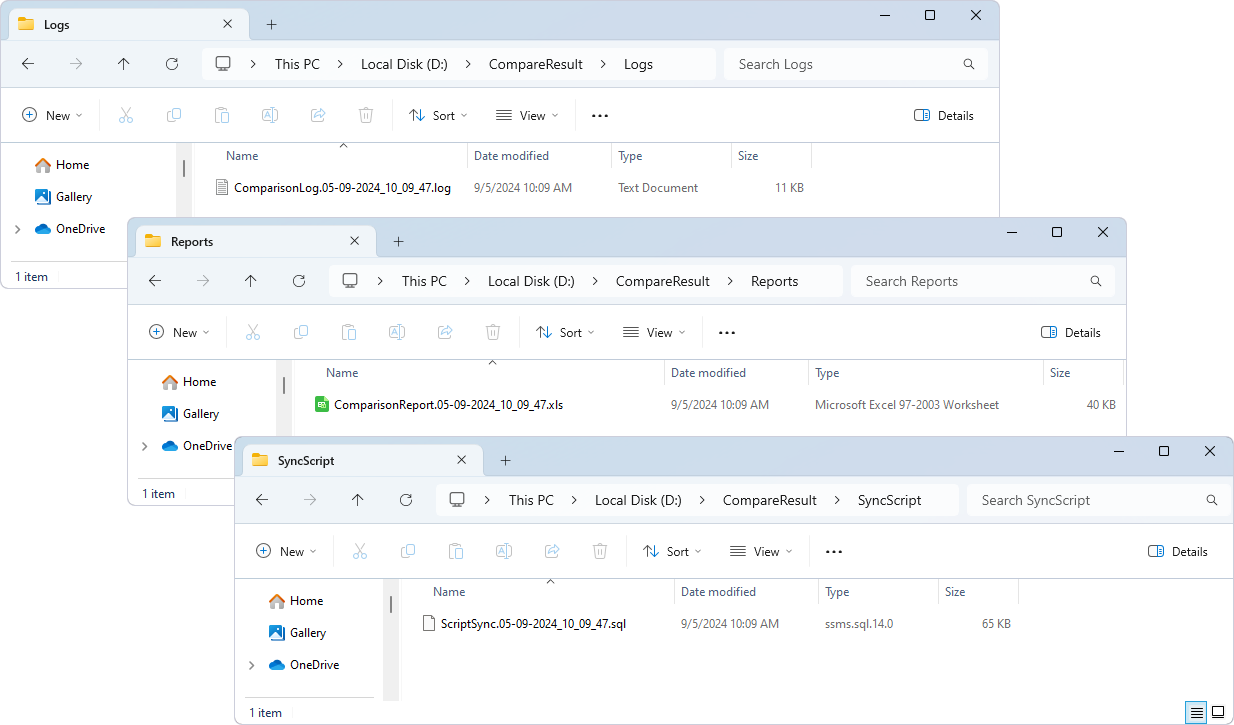The height and width of the screenshot is (725, 1234).
Task: Expand OneDrive in SyncScript navigation pane
Action: click(x=251, y=665)
